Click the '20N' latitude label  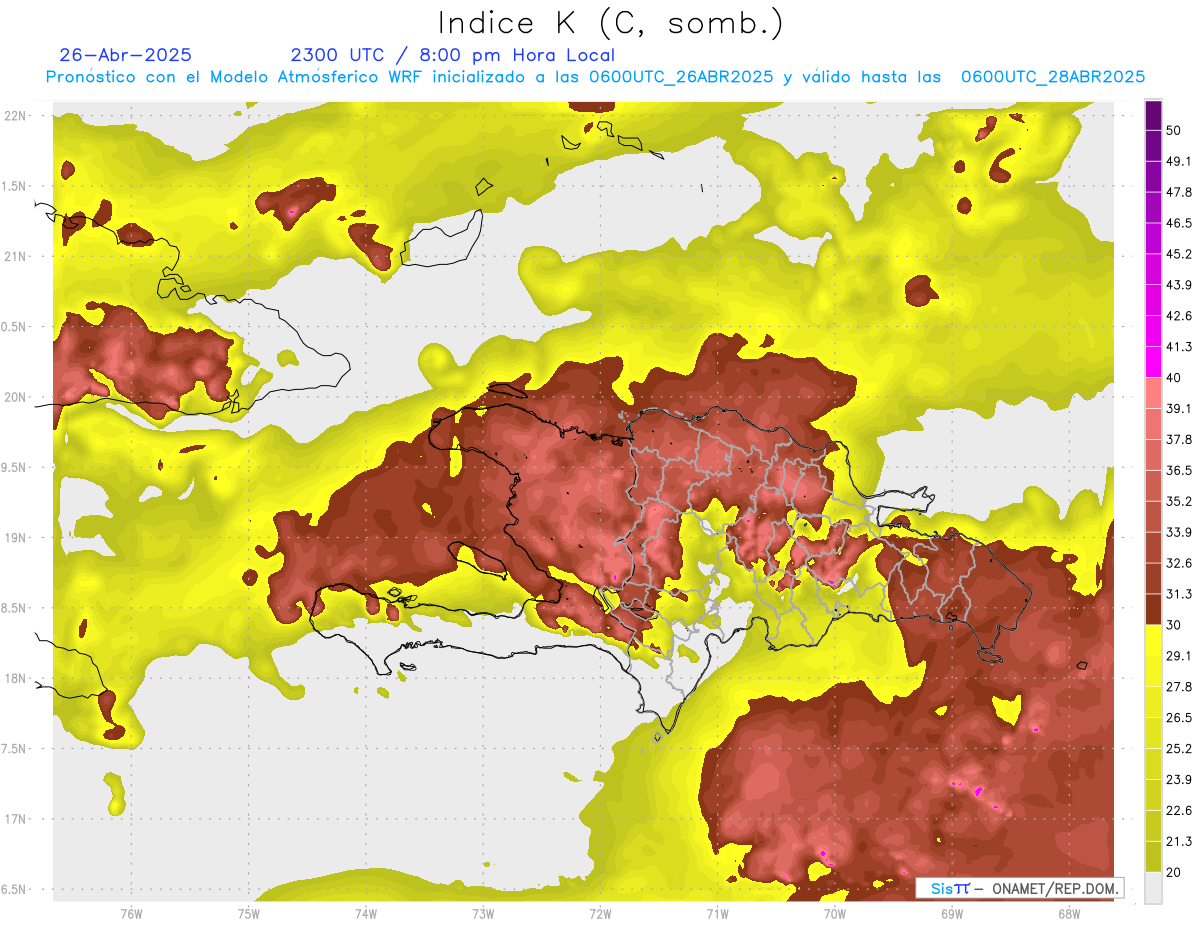[x=15, y=397]
